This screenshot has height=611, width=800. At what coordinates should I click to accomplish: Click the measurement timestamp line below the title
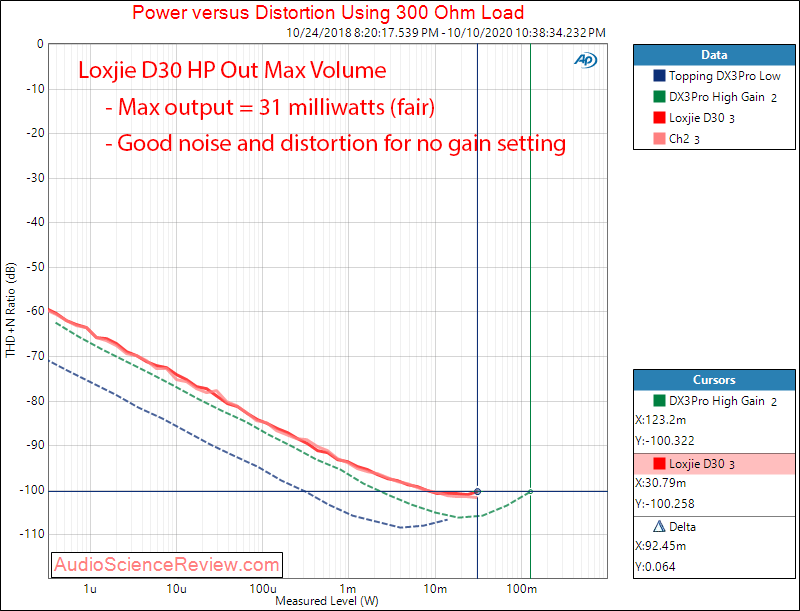[x=446, y=33]
